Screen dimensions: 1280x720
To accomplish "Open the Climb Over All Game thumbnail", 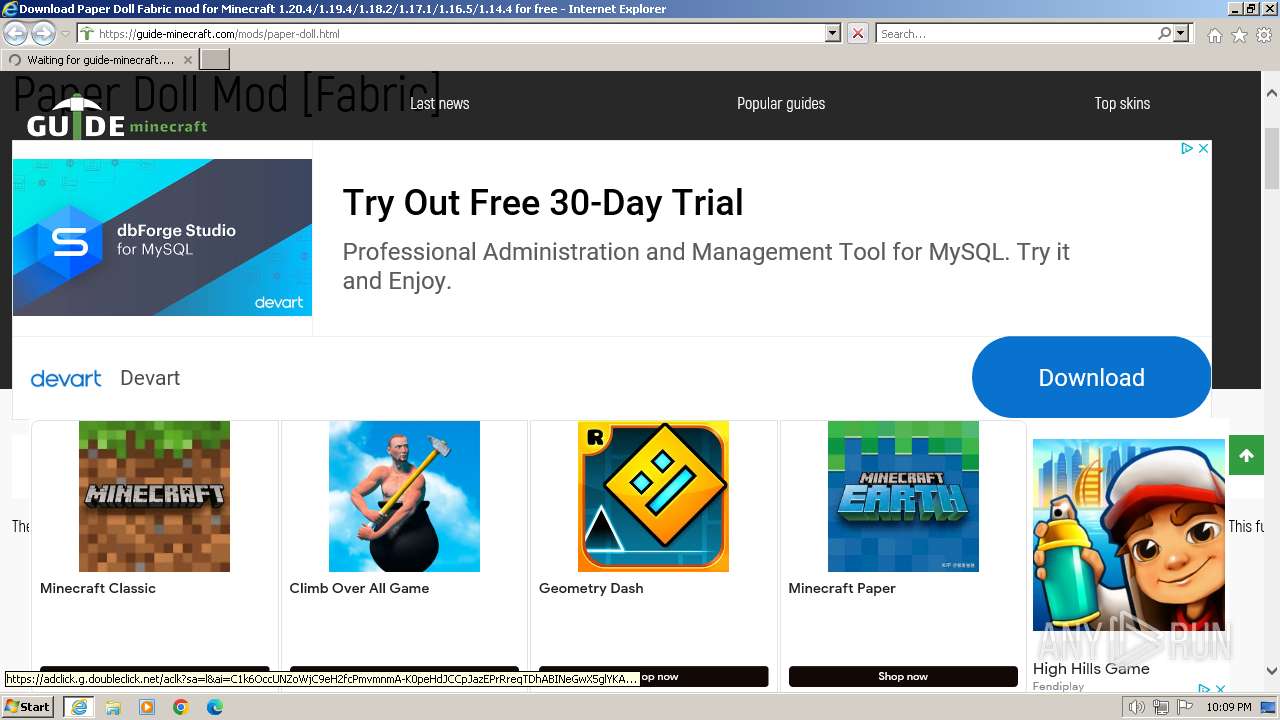I will tap(404, 496).
